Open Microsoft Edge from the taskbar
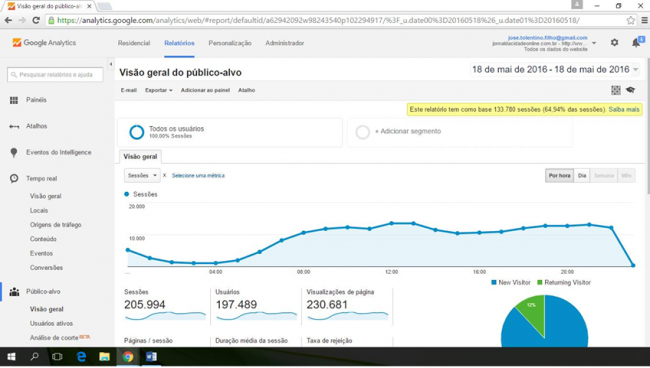 (81, 357)
